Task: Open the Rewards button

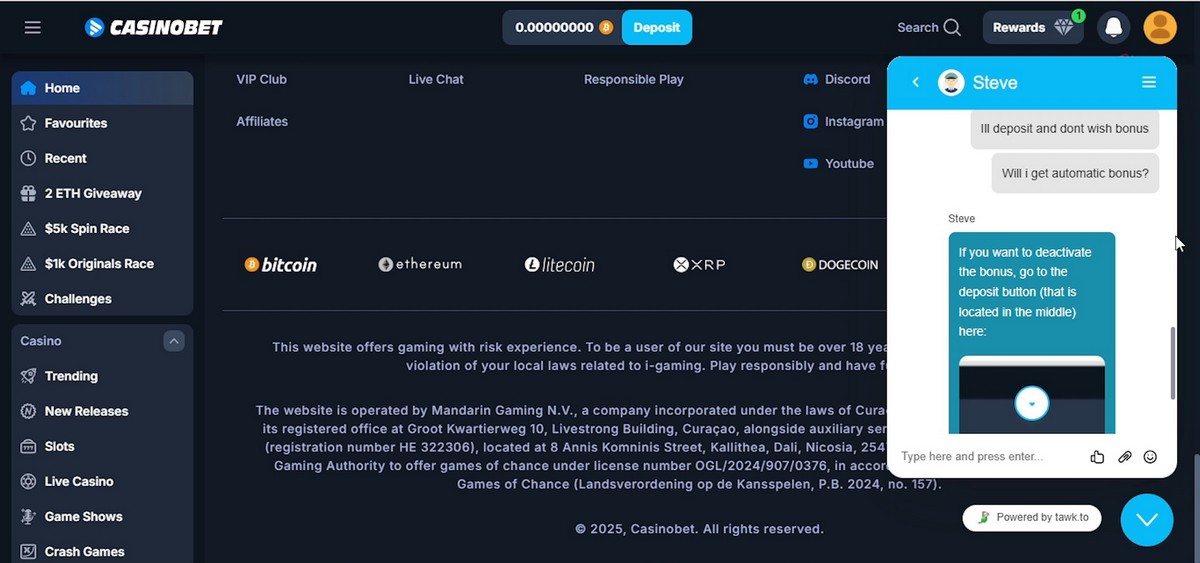Action: (1032, 28)
